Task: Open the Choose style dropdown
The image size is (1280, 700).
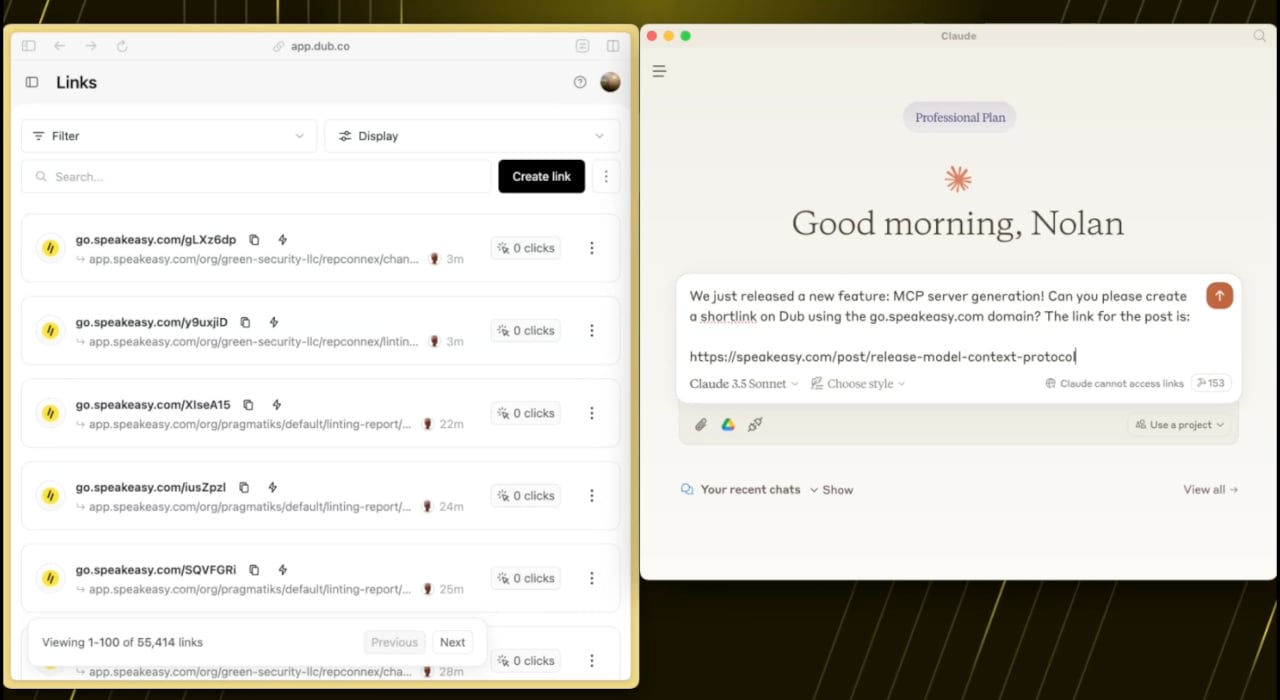Action: click(x=858, y=383)
